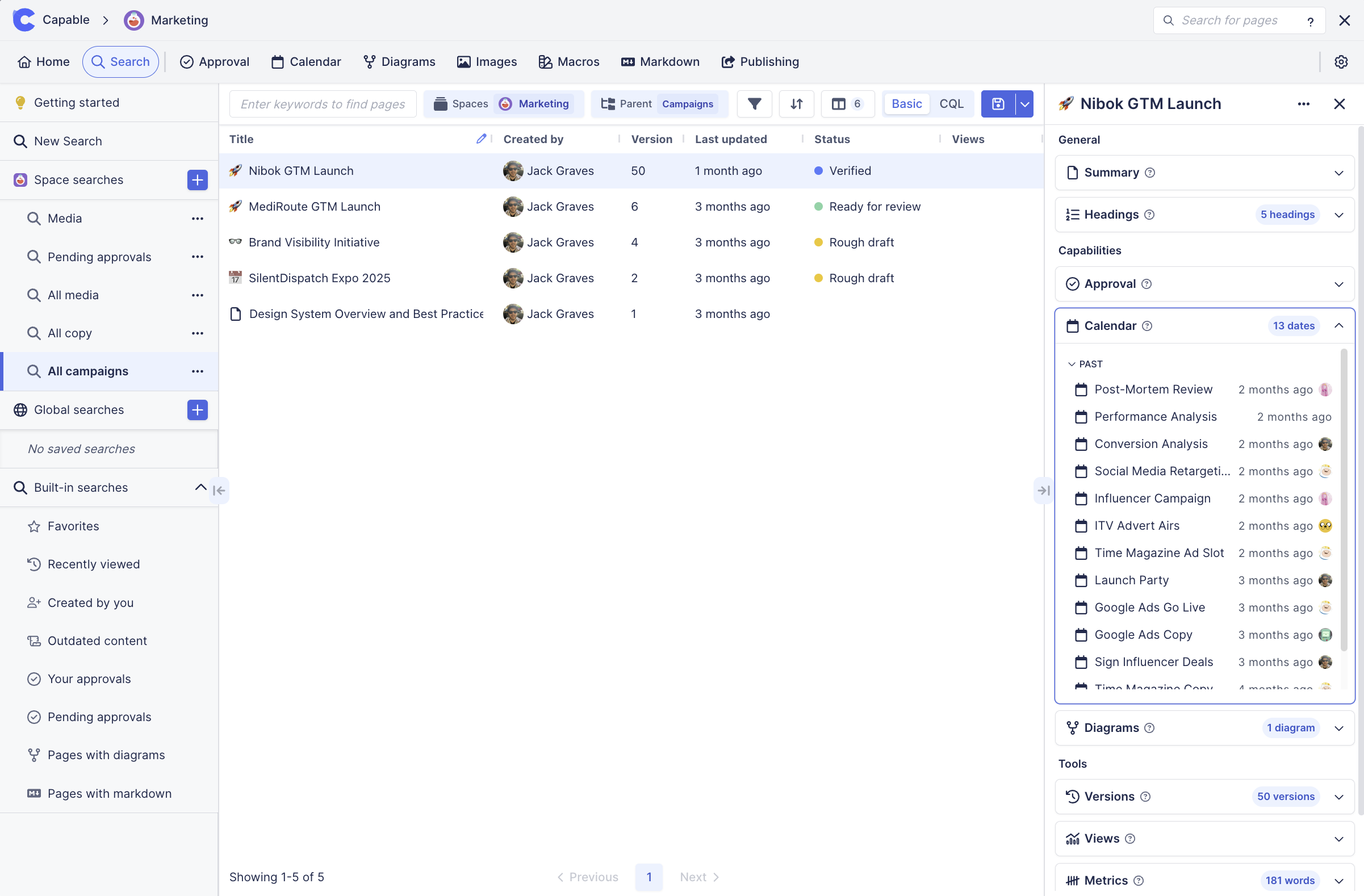Viewport: 1364px width, 896px height.
Task: Select the Basic search mode
Action: point(906,104)
